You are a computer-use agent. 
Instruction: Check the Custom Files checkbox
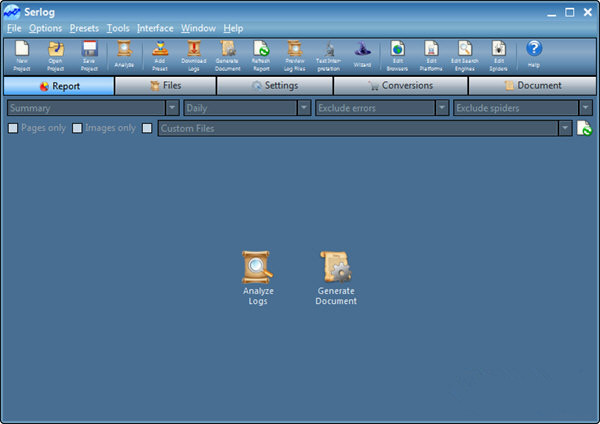click(x=148, y=128)
